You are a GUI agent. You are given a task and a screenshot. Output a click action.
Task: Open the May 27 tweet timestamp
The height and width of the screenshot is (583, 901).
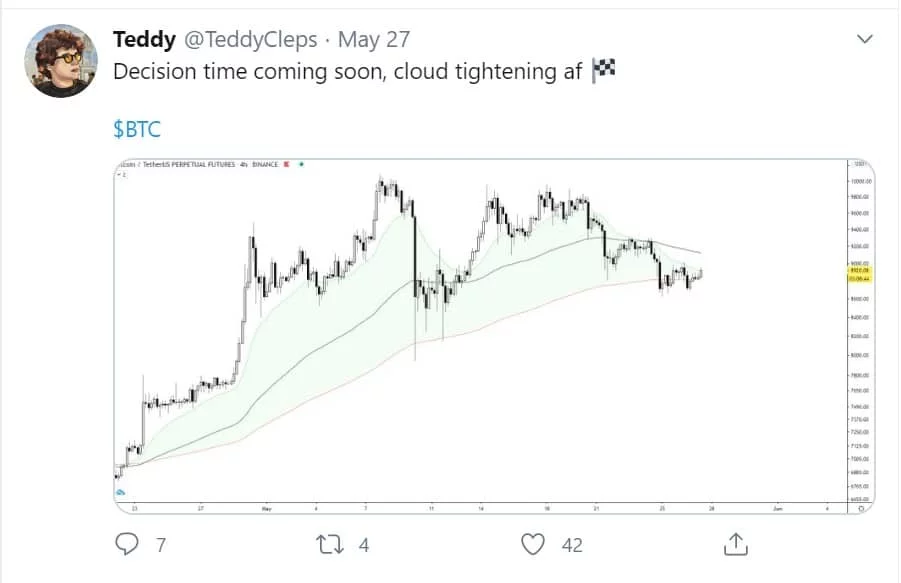click(374, 40)
